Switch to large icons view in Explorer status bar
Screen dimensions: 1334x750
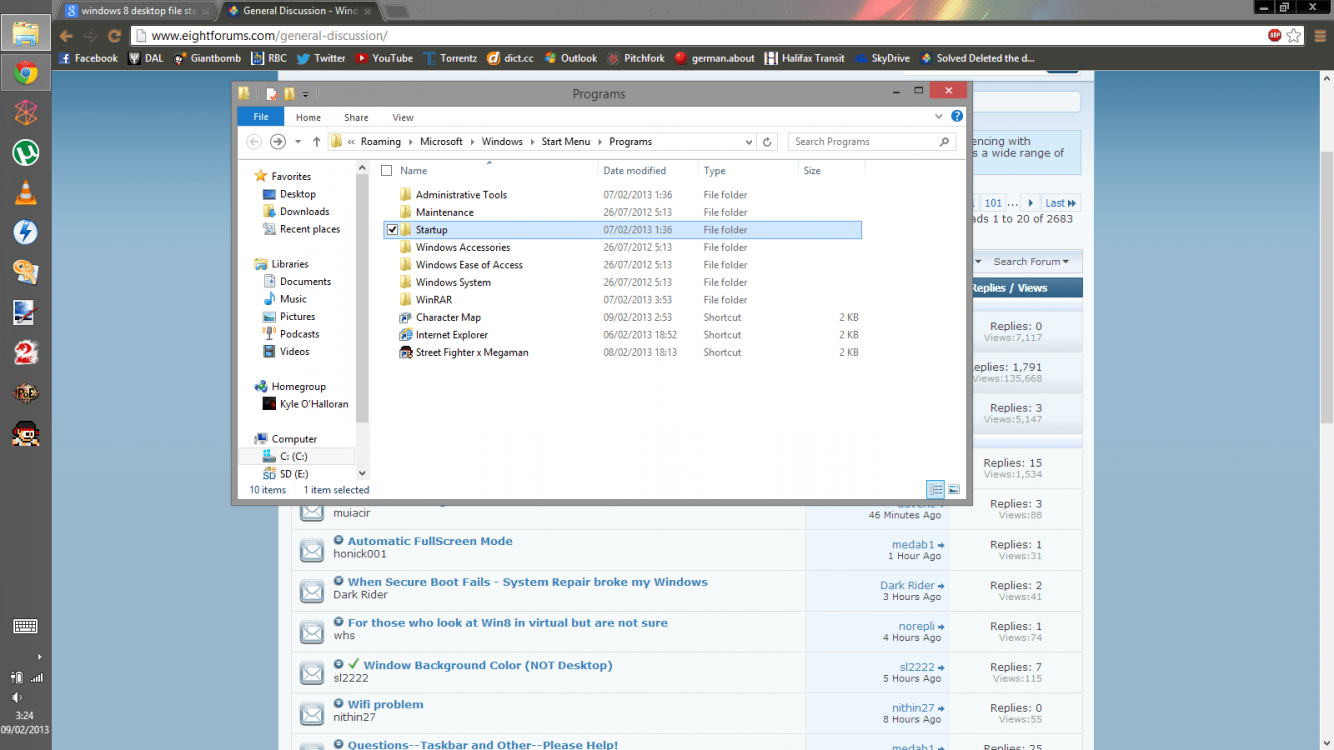pyautogui.click(x=954, y=489)
